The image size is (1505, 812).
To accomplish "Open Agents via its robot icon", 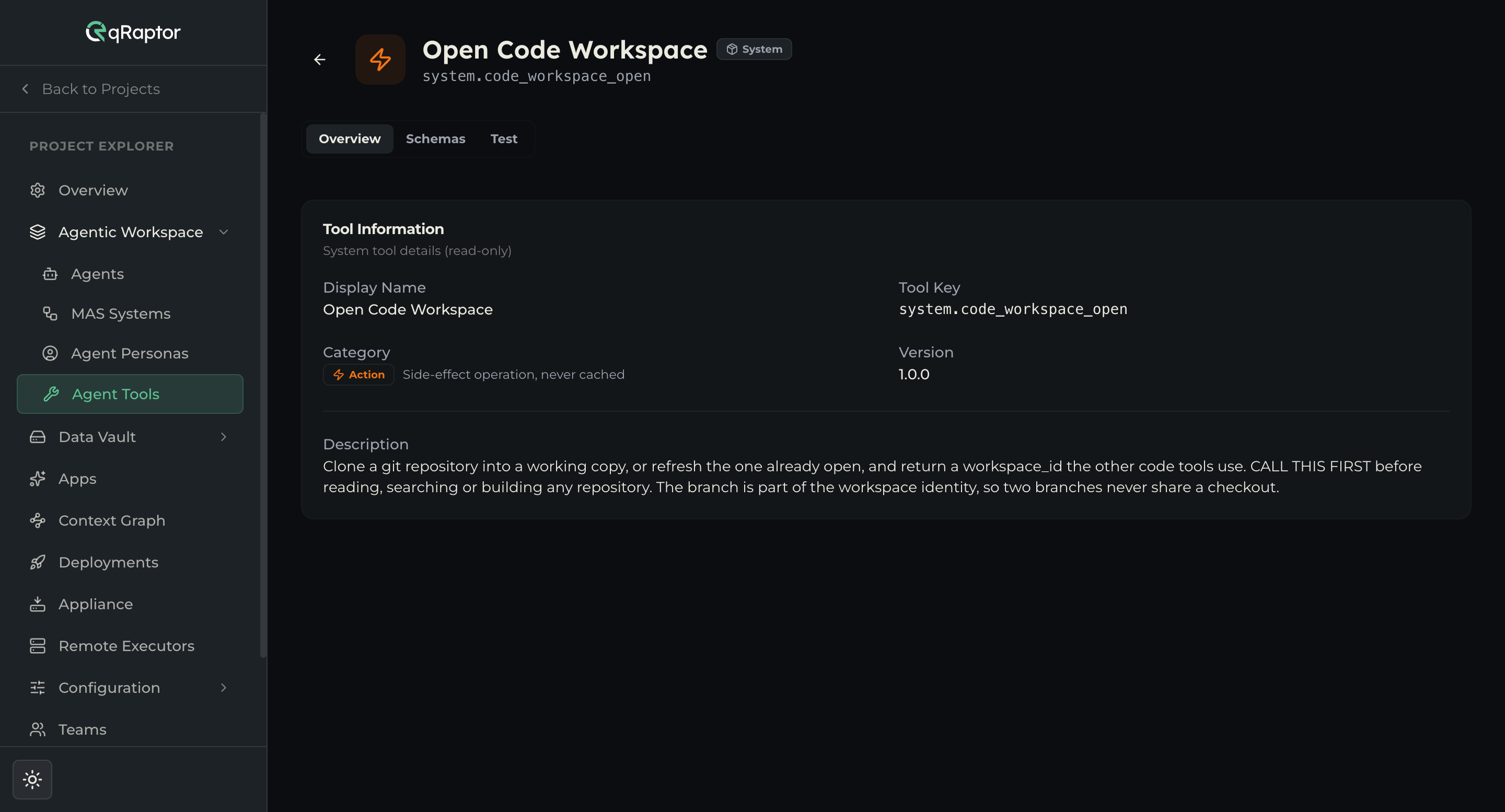I will coord(50,274).
